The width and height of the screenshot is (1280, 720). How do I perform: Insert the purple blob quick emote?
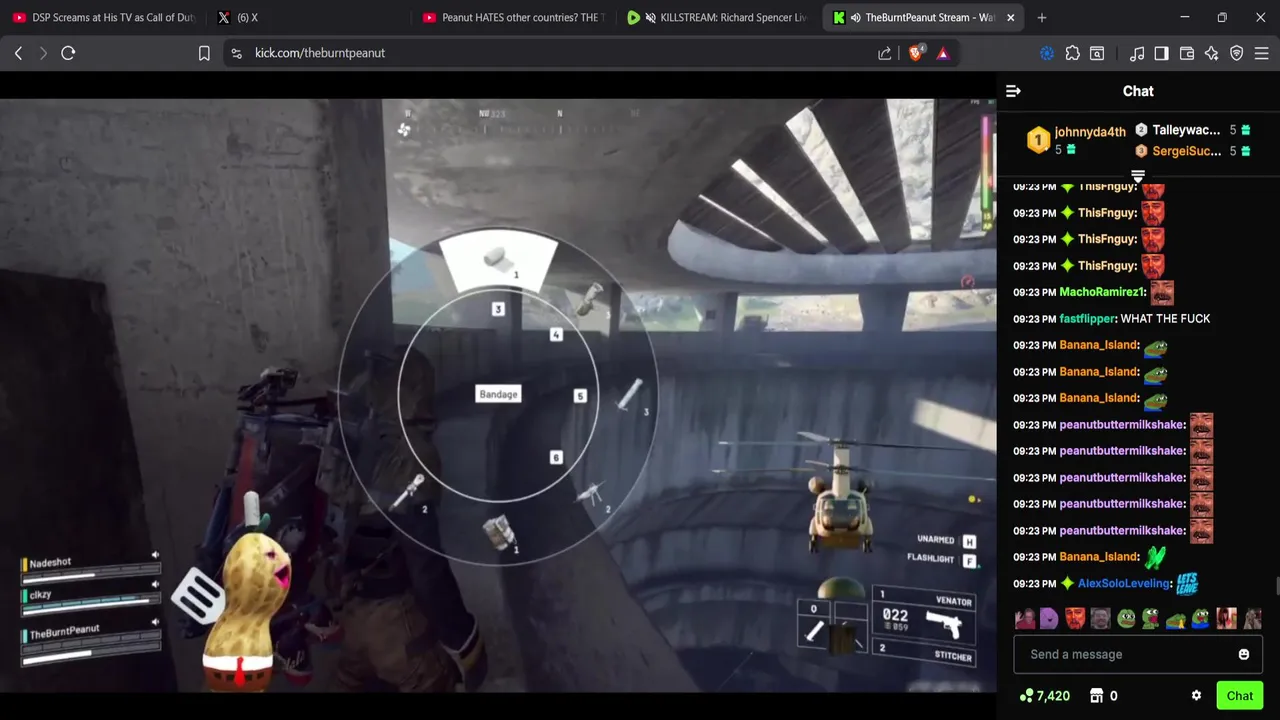click(1049, 618)
